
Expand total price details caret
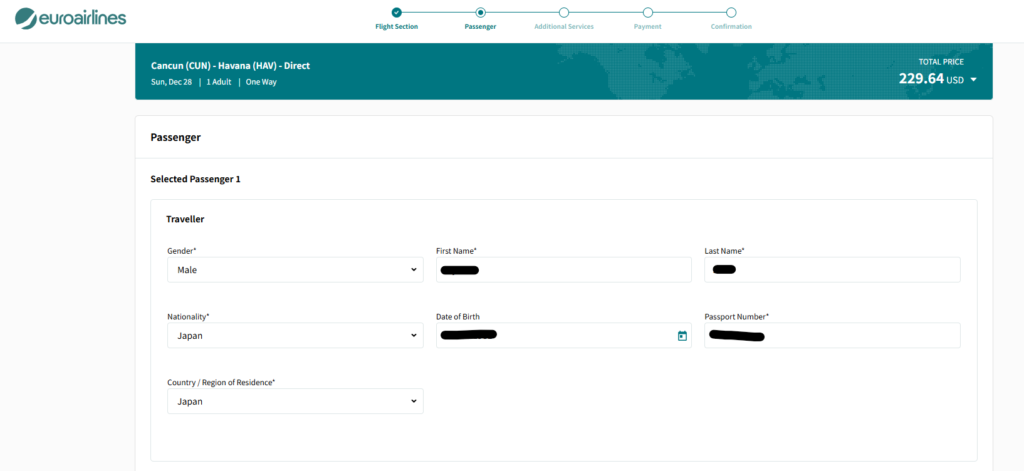pyautogui.click(x=973, y=80)
